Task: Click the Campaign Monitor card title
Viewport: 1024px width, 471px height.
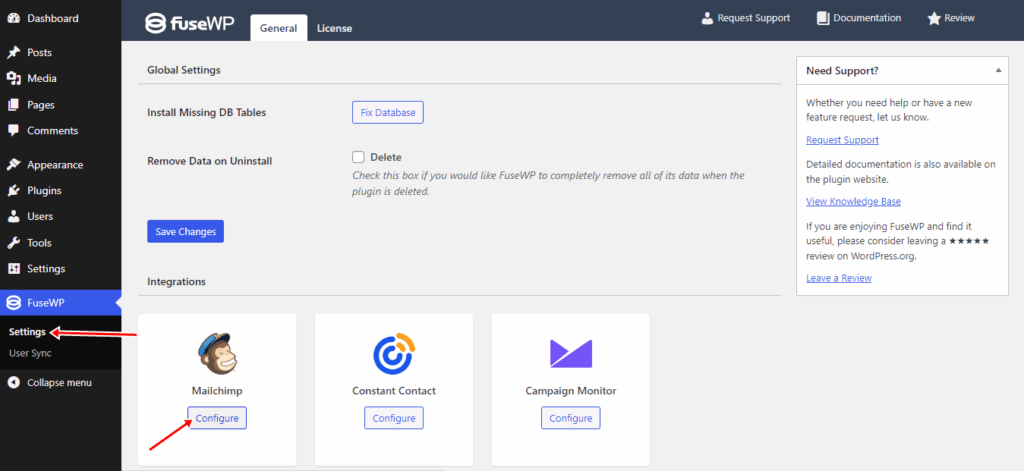Action: point(571,391)
